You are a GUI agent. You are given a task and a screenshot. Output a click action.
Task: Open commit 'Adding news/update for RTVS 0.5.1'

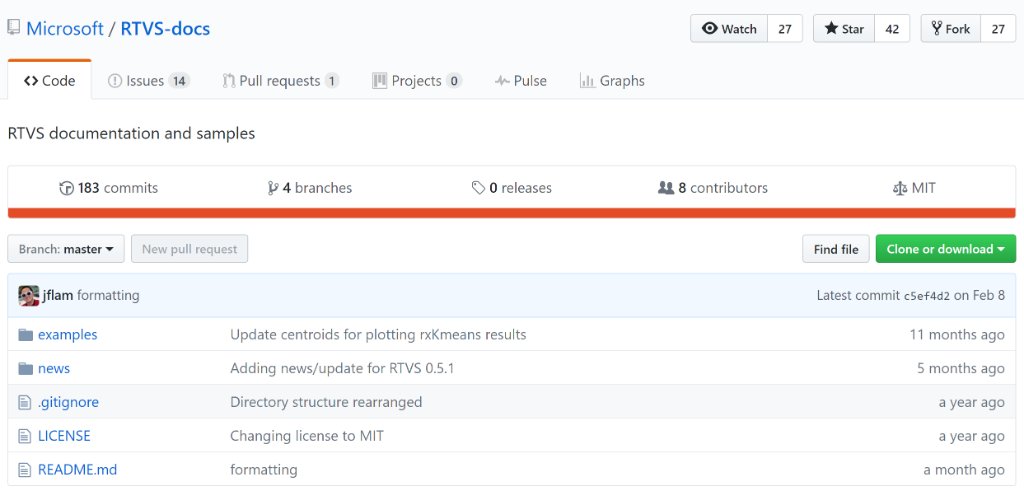(342, 368)
